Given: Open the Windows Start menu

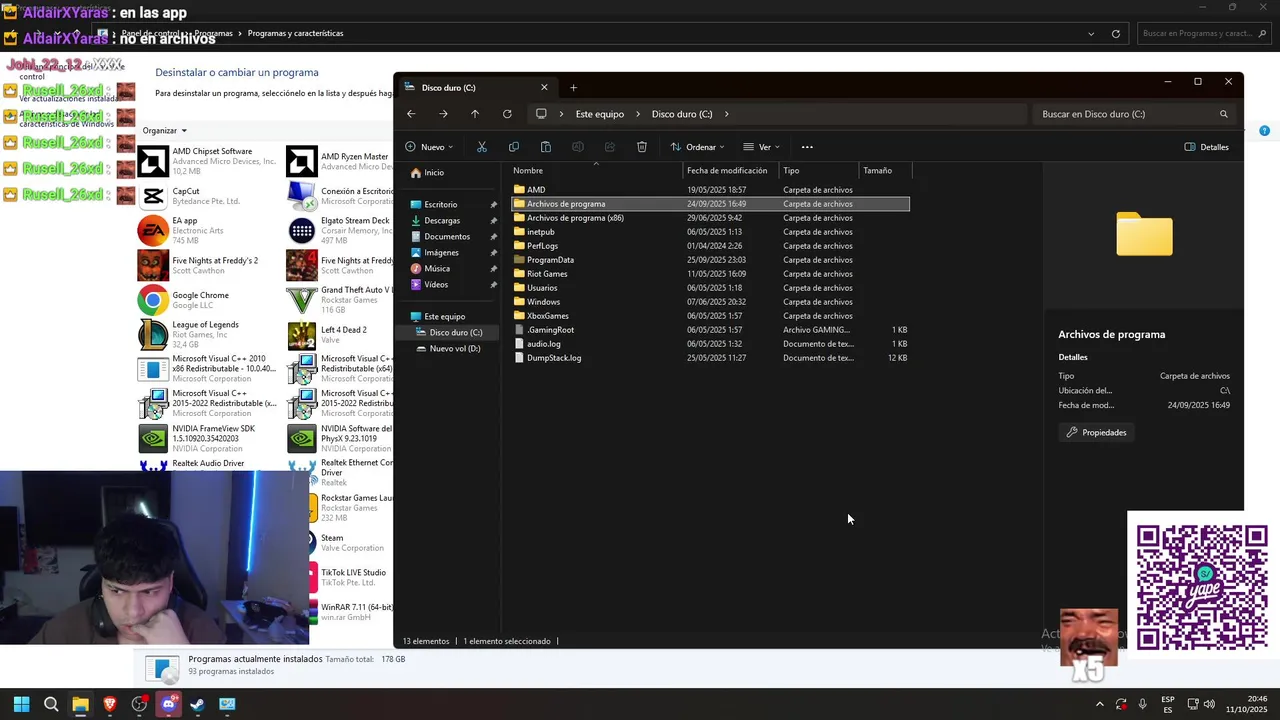Looking at the screenshot, I should point(21,704).
